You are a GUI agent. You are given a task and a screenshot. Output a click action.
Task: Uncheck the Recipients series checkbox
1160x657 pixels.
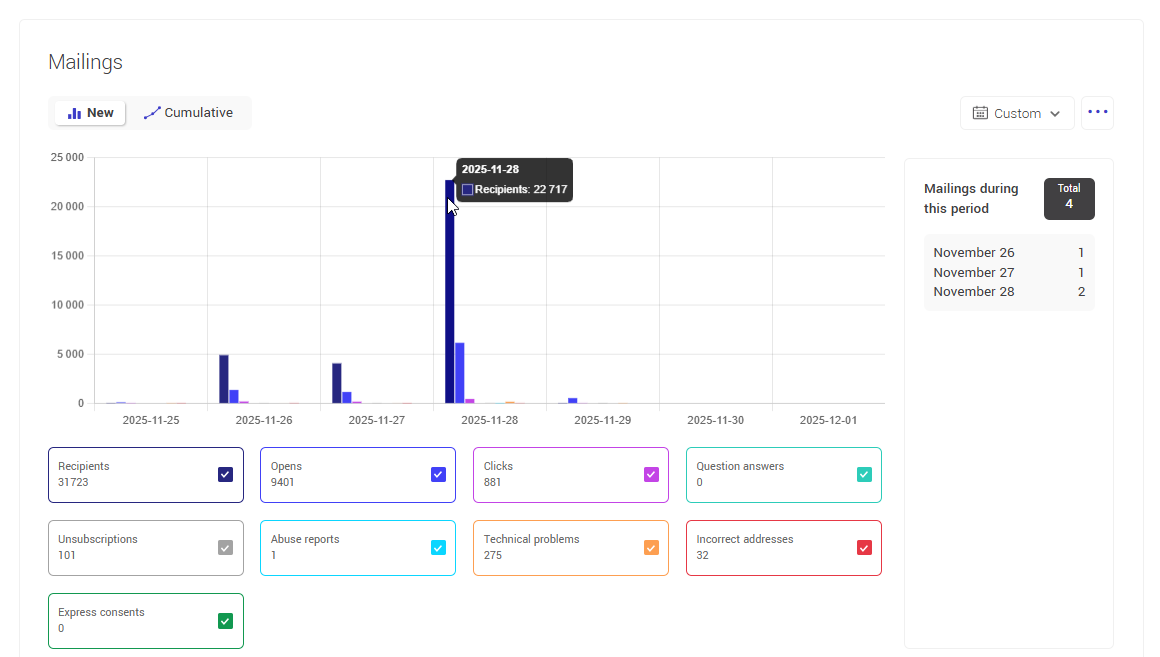tap(226, 475)
